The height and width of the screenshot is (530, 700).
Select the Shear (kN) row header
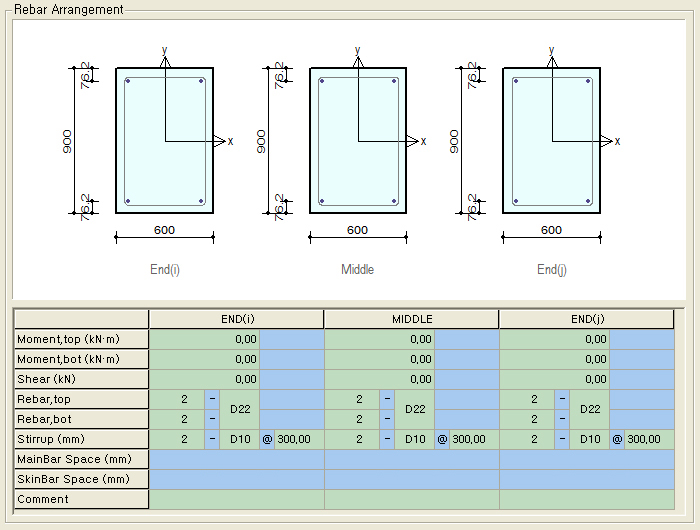pyautogui.click(x=81, y=380)
